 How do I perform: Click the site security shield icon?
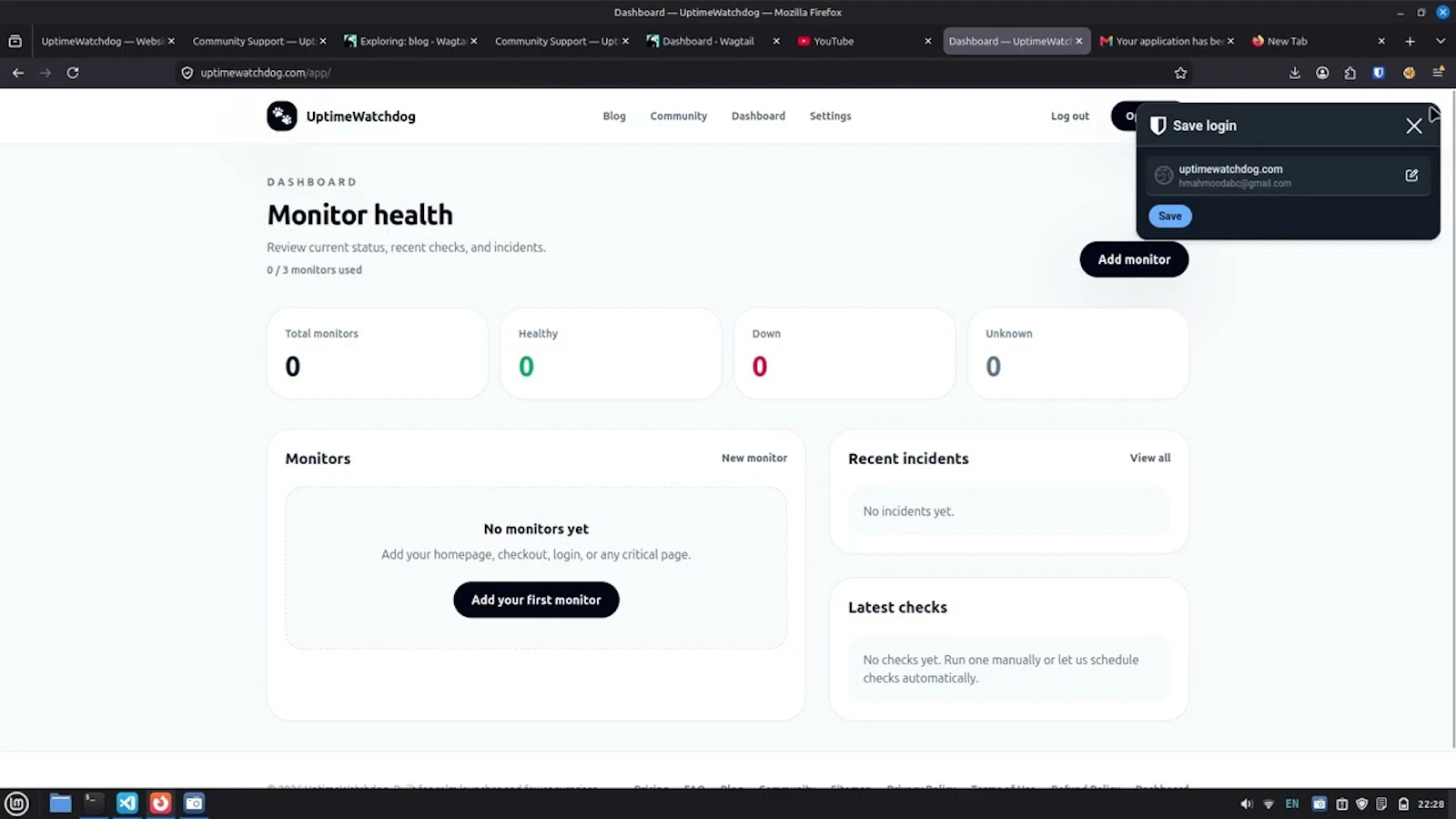(187, 73)
